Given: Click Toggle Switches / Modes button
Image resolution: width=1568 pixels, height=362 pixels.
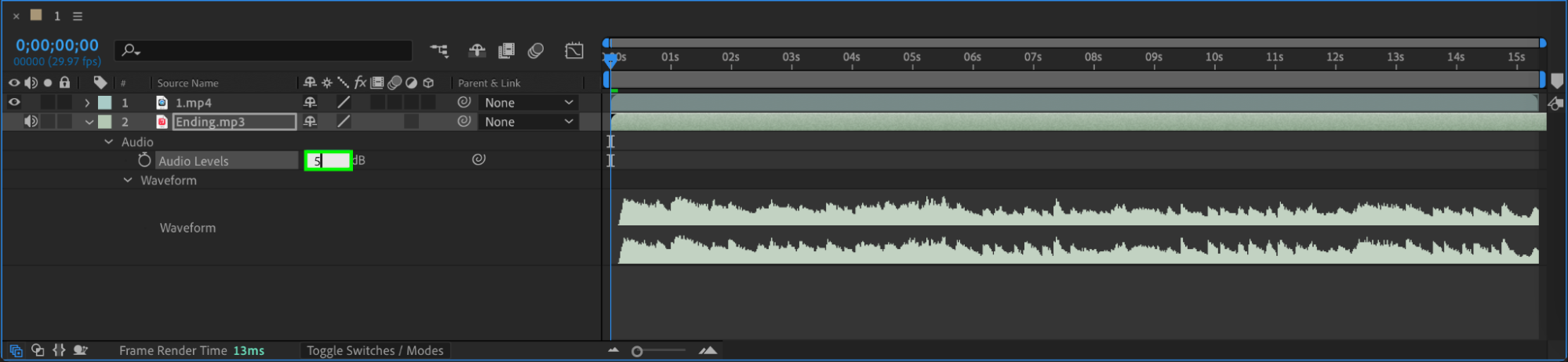Looking at the screenshot, I should (x=375, y=350).
